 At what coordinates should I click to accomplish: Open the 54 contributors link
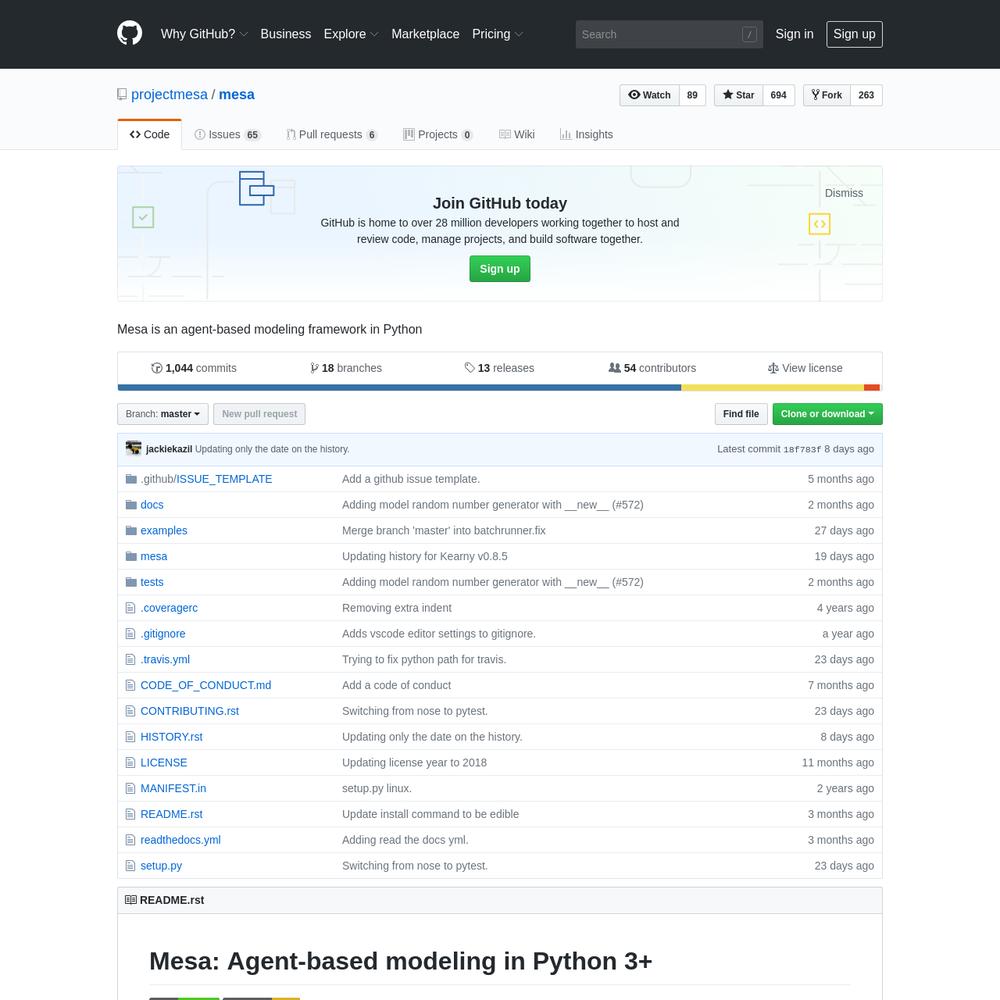[x=652, y=368]
